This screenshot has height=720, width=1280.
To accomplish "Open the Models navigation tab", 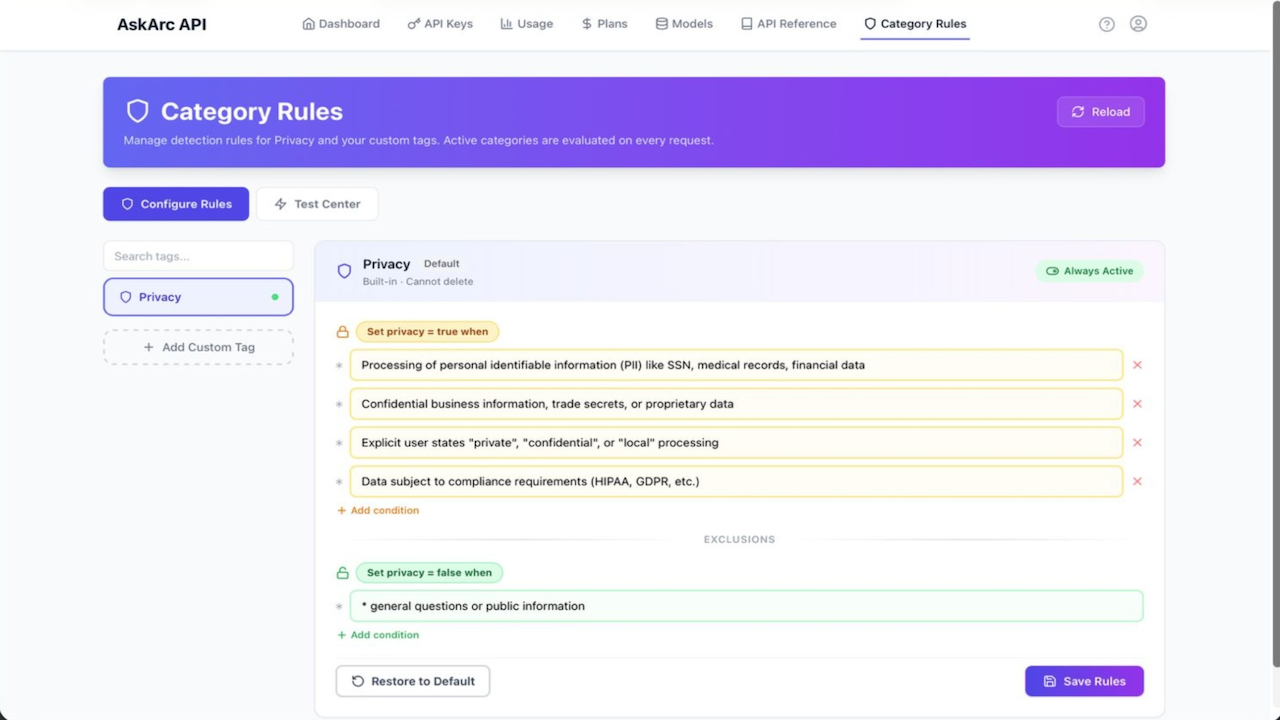I will click(x=684, y=24).
